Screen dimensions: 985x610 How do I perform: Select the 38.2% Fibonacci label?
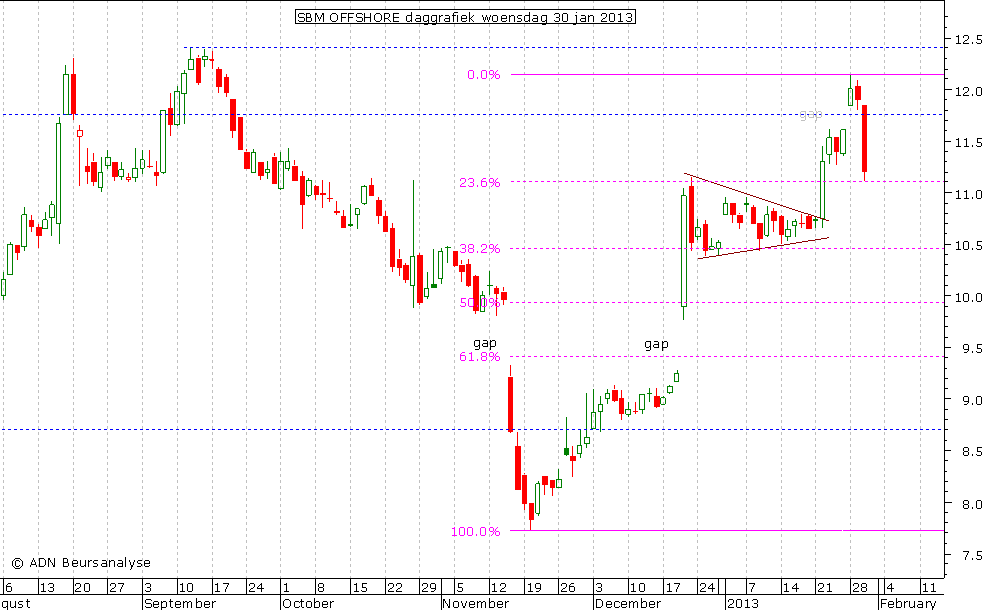click(x=480, y=249)
